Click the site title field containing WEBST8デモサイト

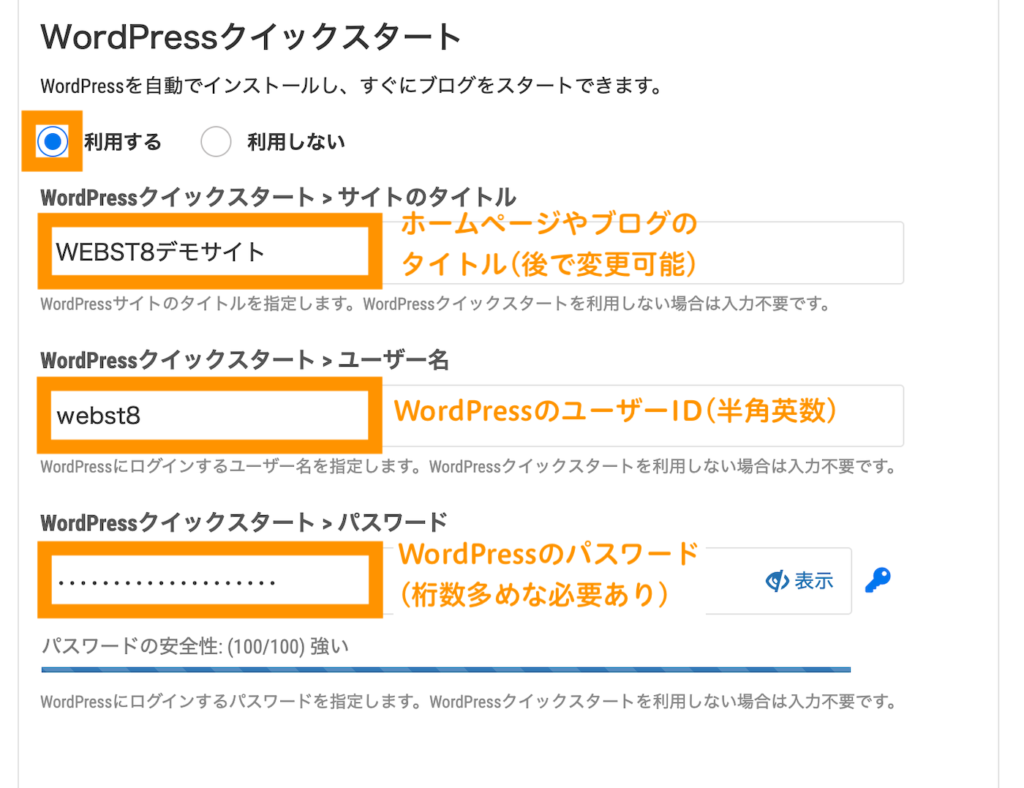click(200, 252)
